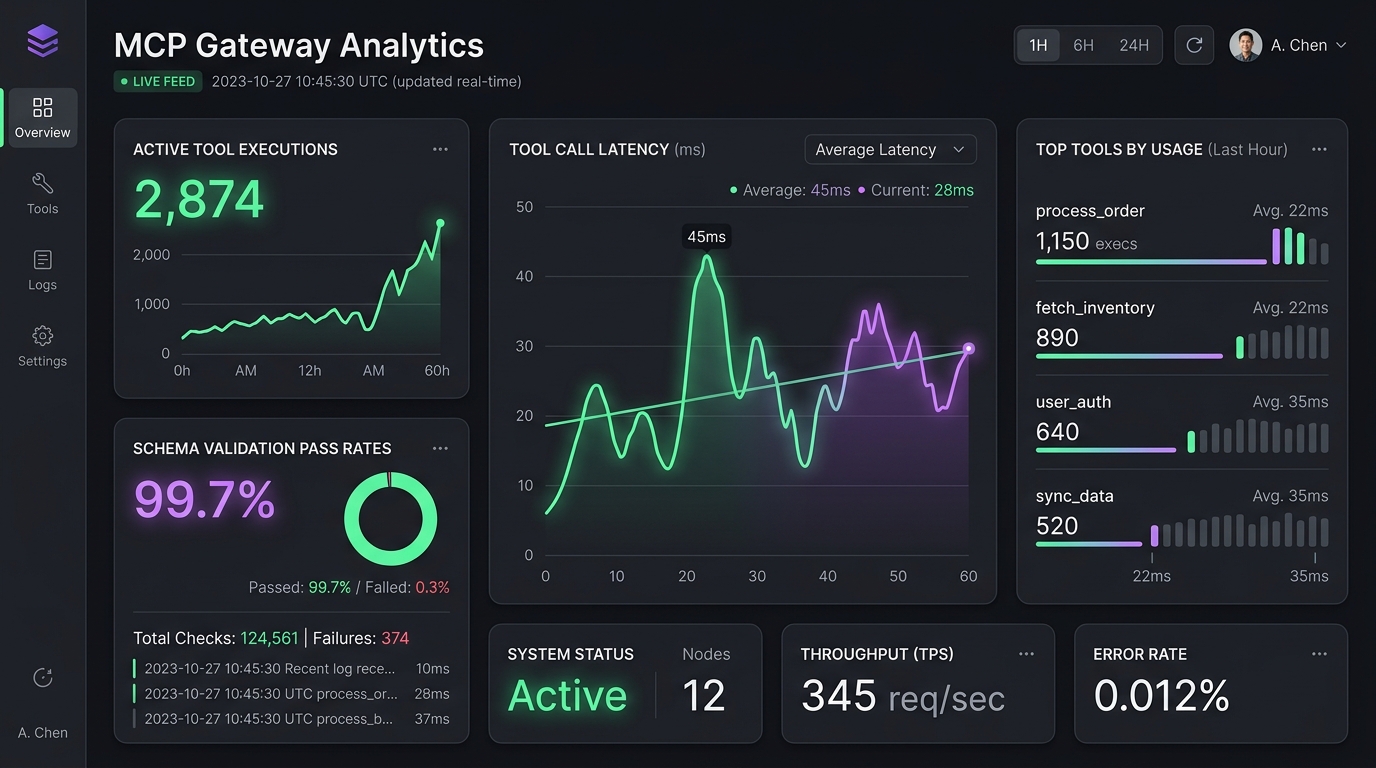Click the 1,150 execs count
The height and width of the screenshot is (768, 1376).
coord(1086,243)
